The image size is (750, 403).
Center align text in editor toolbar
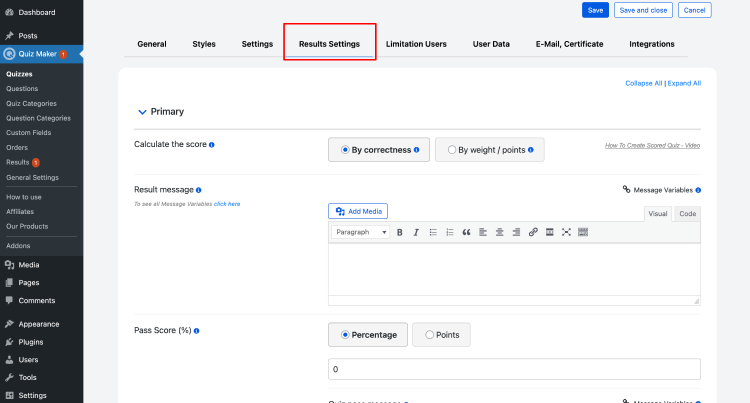point(499,232)
